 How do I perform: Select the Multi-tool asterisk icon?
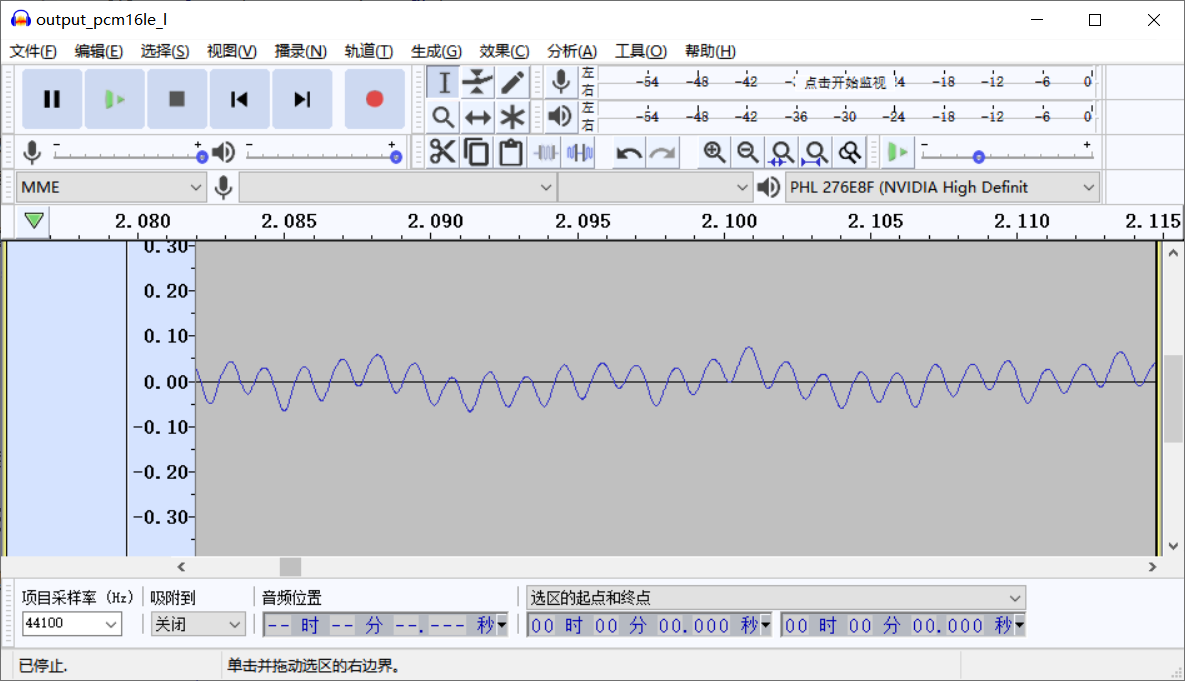[x=512, y=117]
